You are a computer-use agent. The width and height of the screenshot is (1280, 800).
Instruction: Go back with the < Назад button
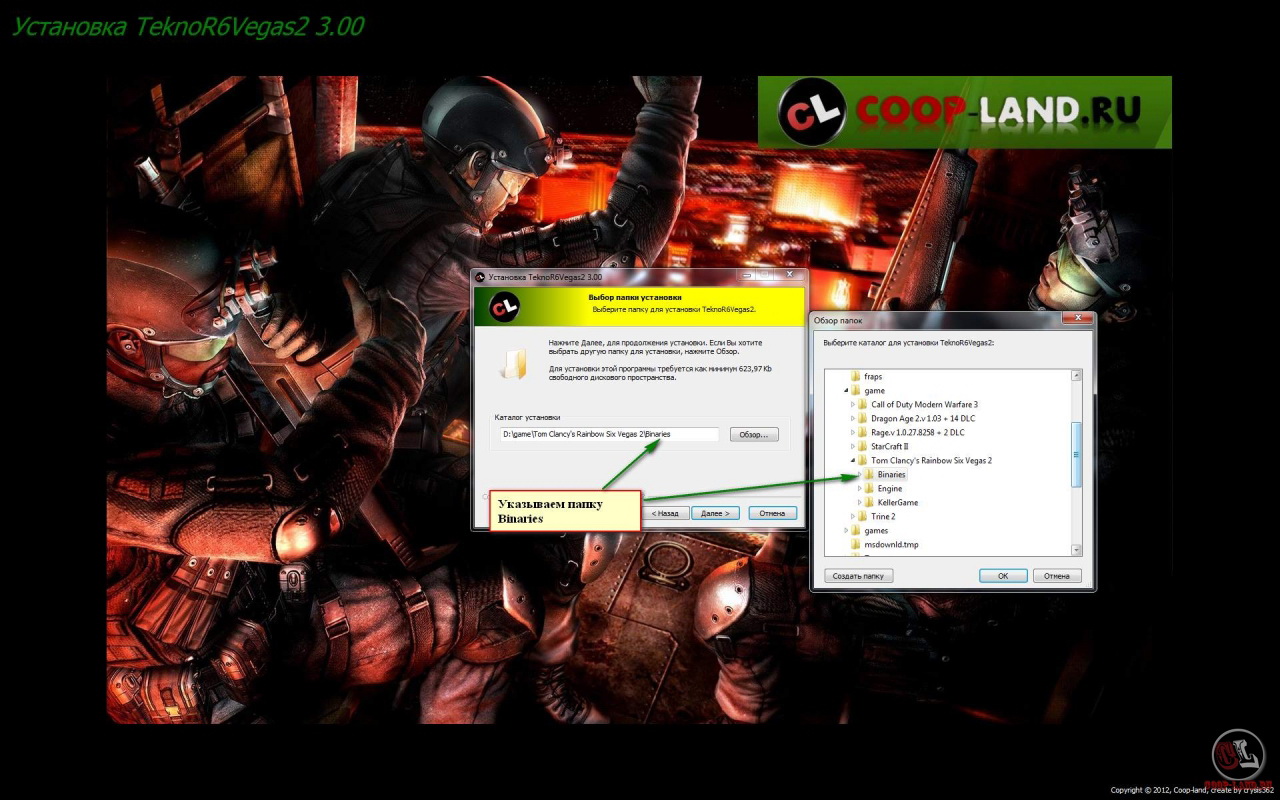[664, 513]
